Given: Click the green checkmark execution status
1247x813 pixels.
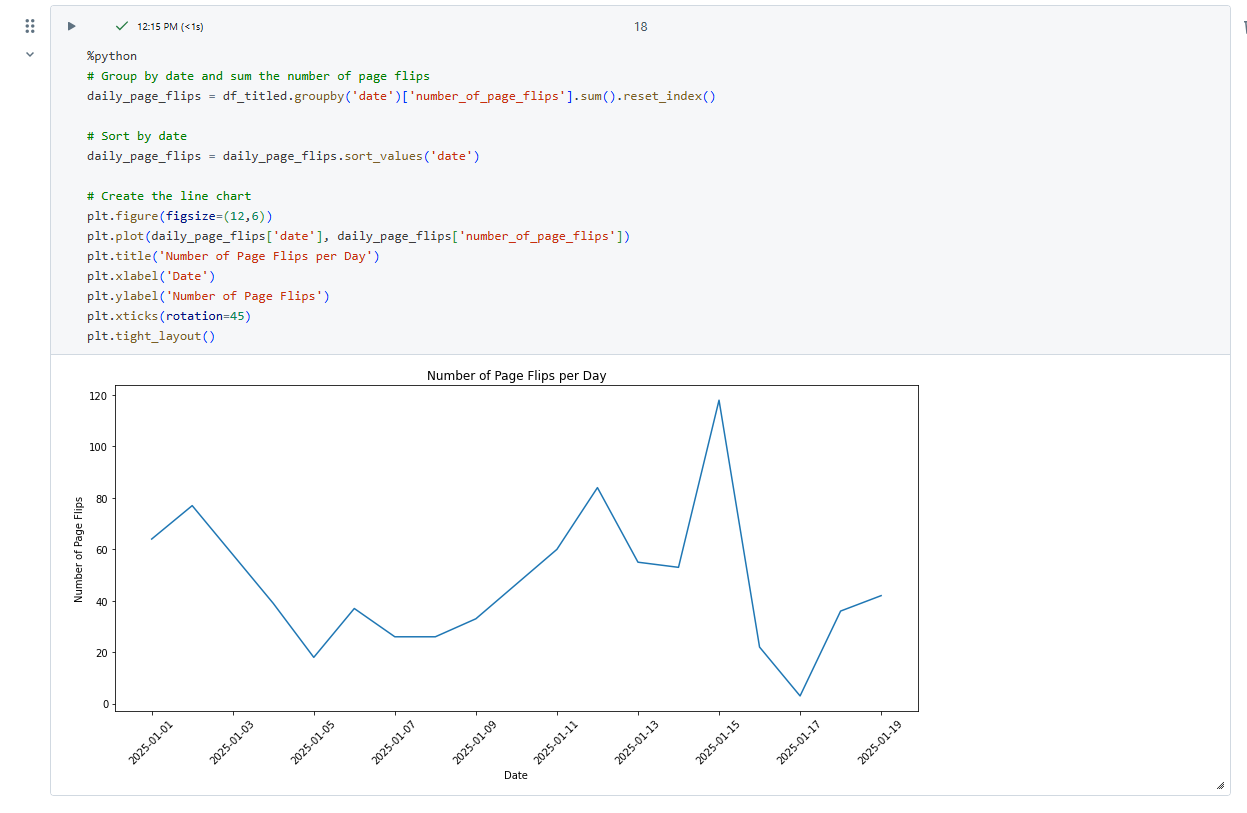Looking at the screenshot, I should pyautogui.click(x=122, y=26).
